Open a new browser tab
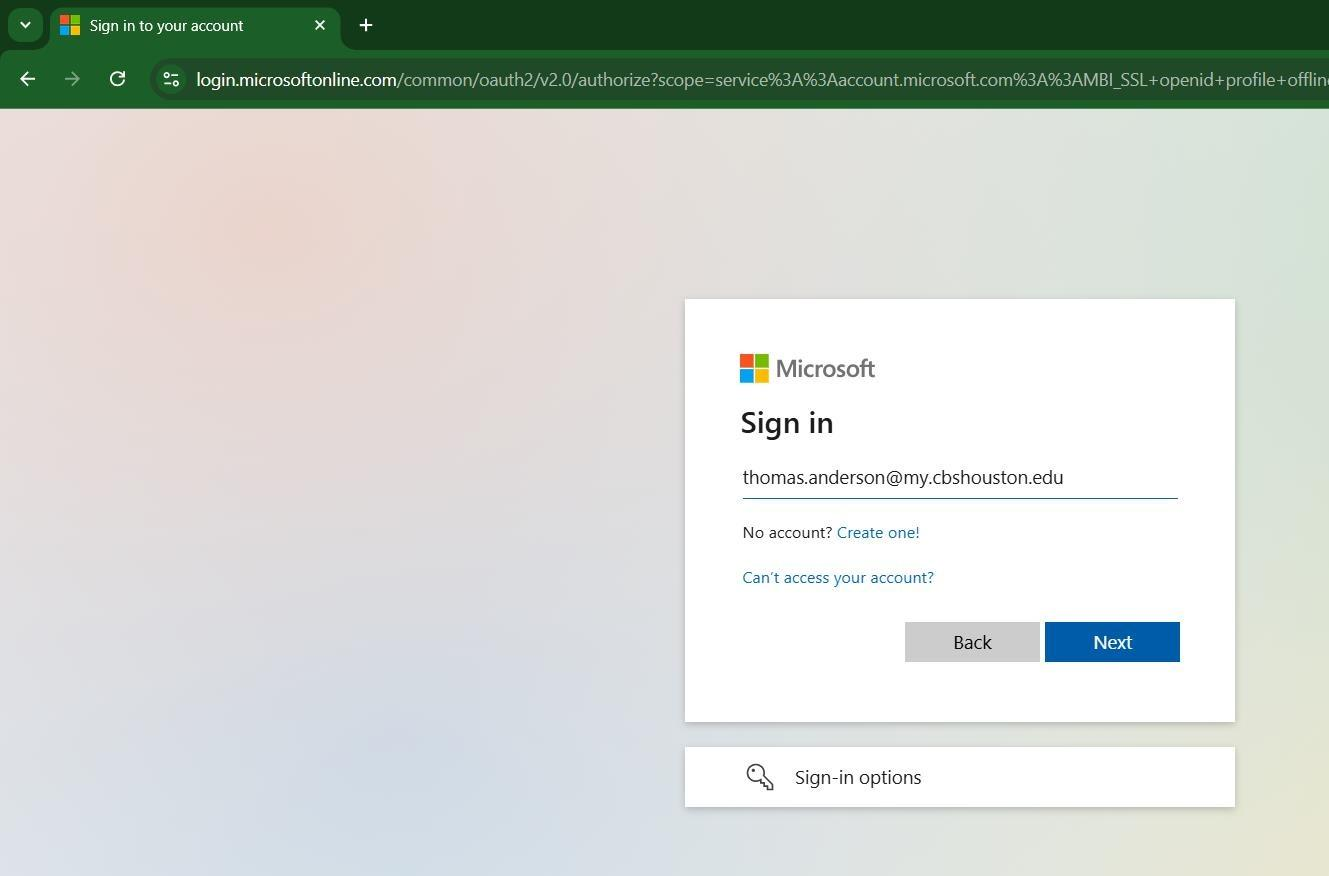Viewport: 1329px width, 876px height. click(366, 25)
